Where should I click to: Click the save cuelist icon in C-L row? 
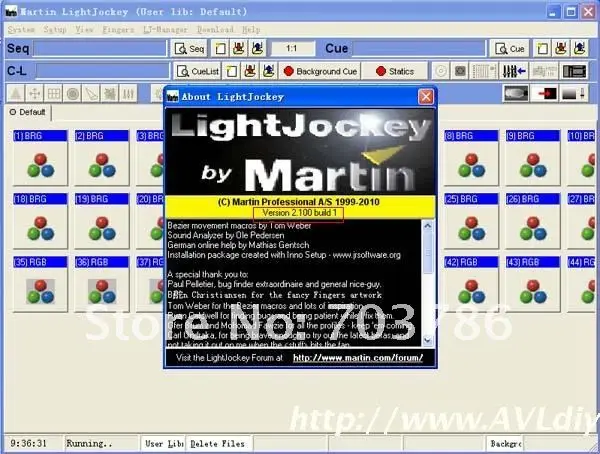(250, 71)
